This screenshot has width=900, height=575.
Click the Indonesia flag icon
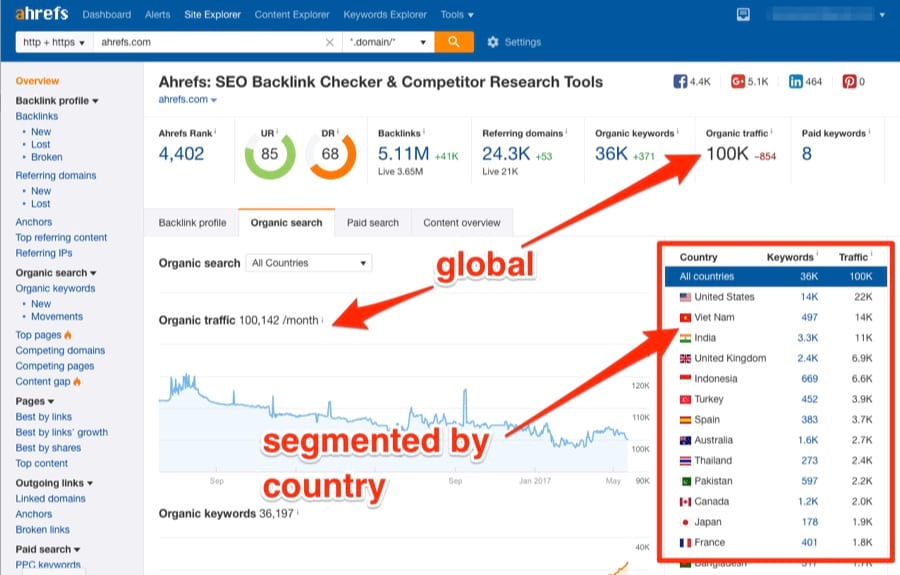click(x=685, y=379)
